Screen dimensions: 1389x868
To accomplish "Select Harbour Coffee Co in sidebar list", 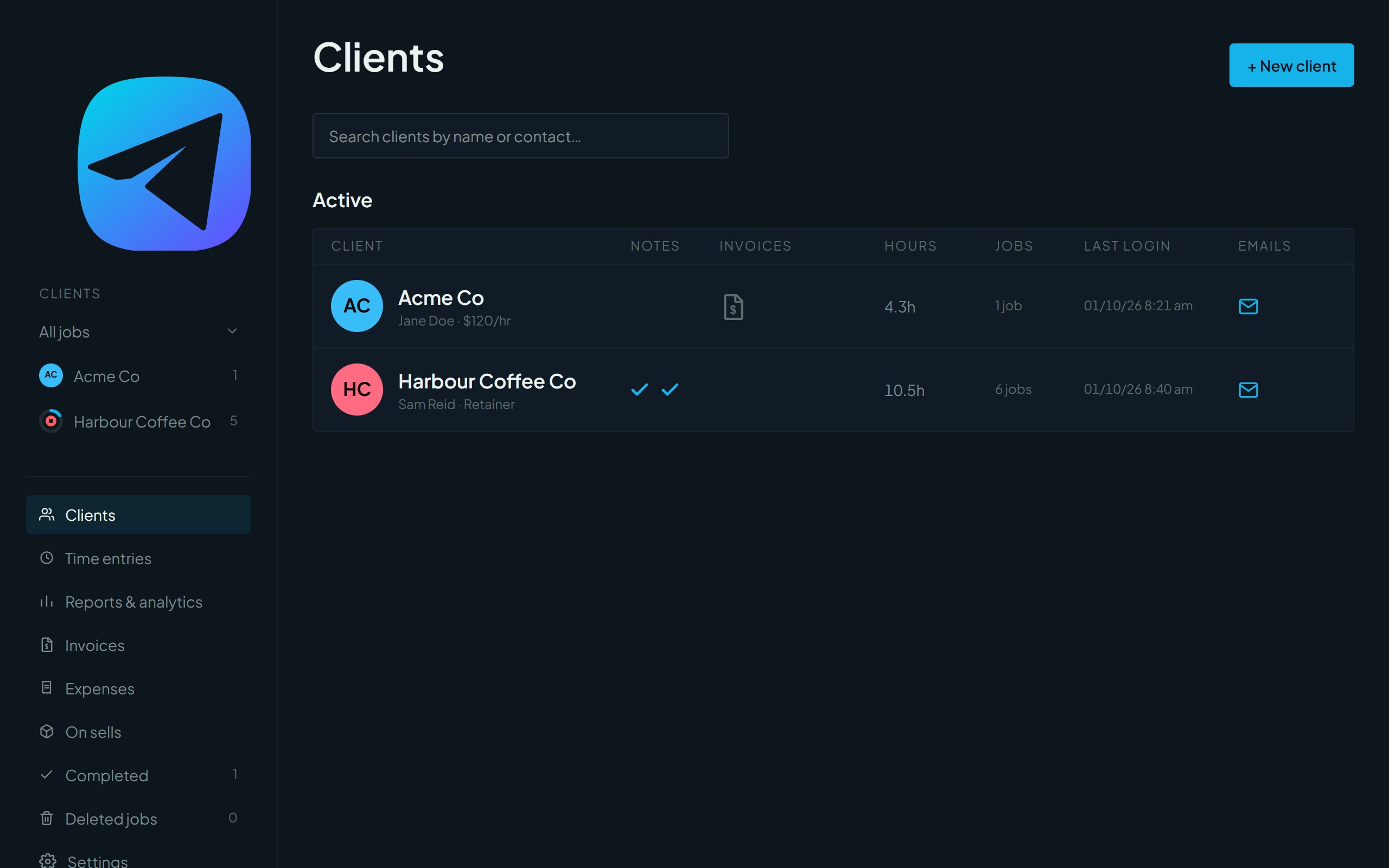I will coord(138,422).
